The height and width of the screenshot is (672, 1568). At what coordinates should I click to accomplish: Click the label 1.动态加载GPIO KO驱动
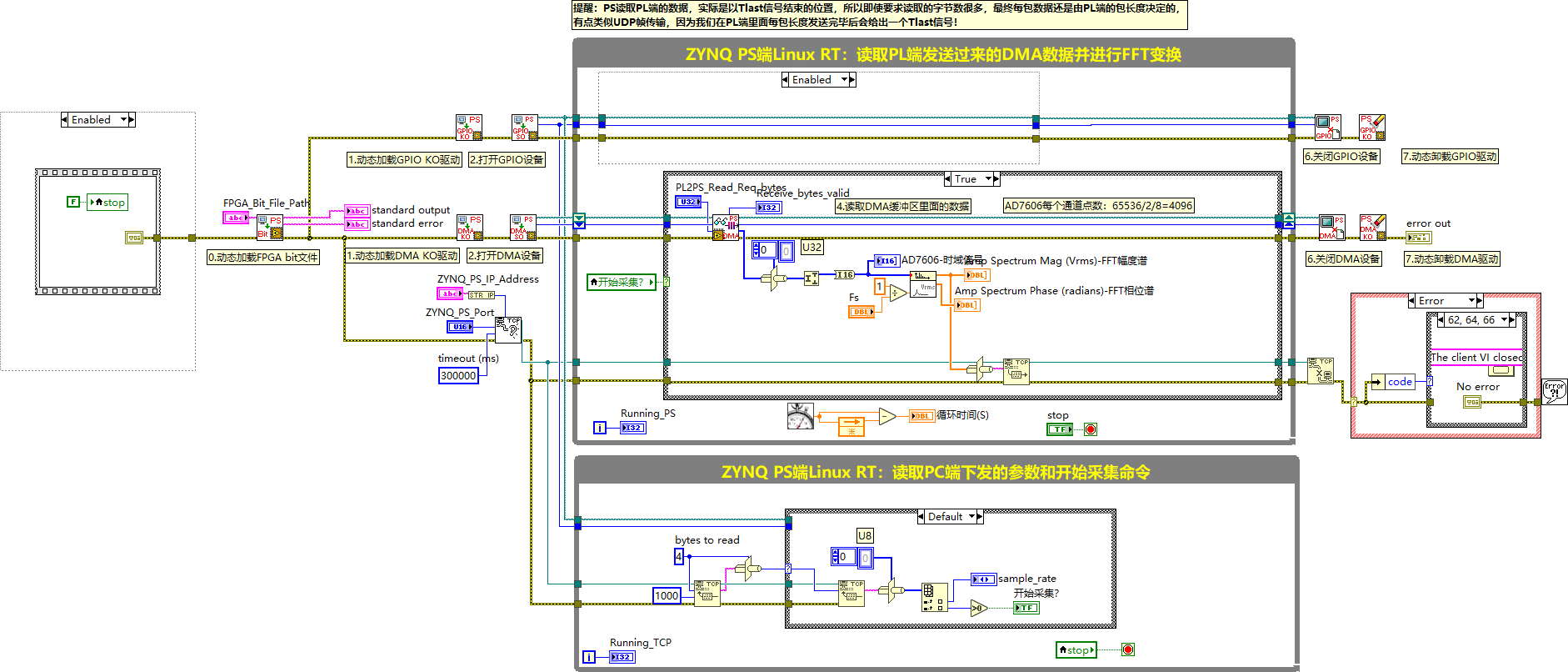[404, 159]
